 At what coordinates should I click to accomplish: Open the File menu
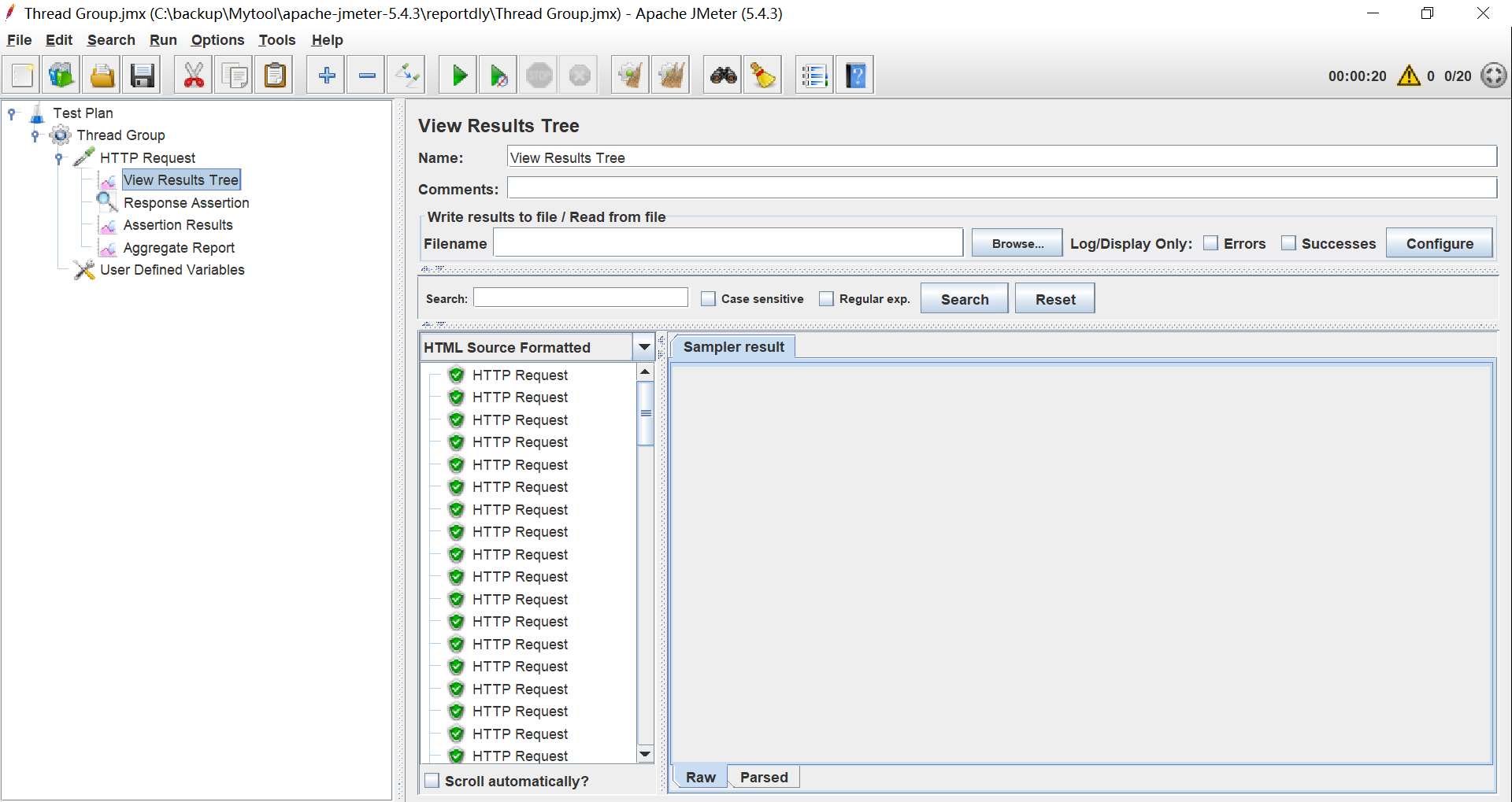point(19,40)
